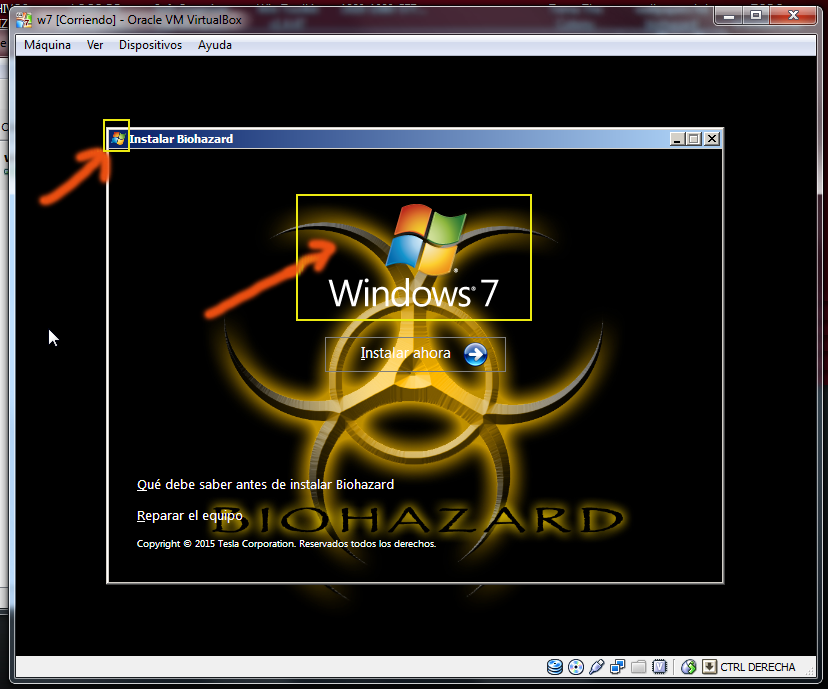Click the hard disk activity icon
828x689 pixels.
pos(554,667)
